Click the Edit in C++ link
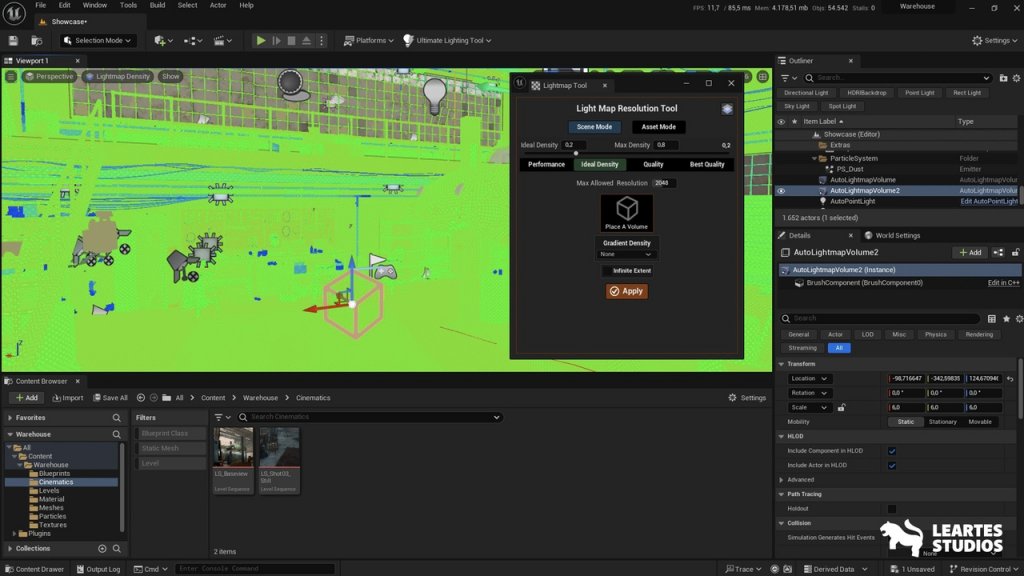The height and width of the screenshot is (576, 1024). [x=1004, y=283]
